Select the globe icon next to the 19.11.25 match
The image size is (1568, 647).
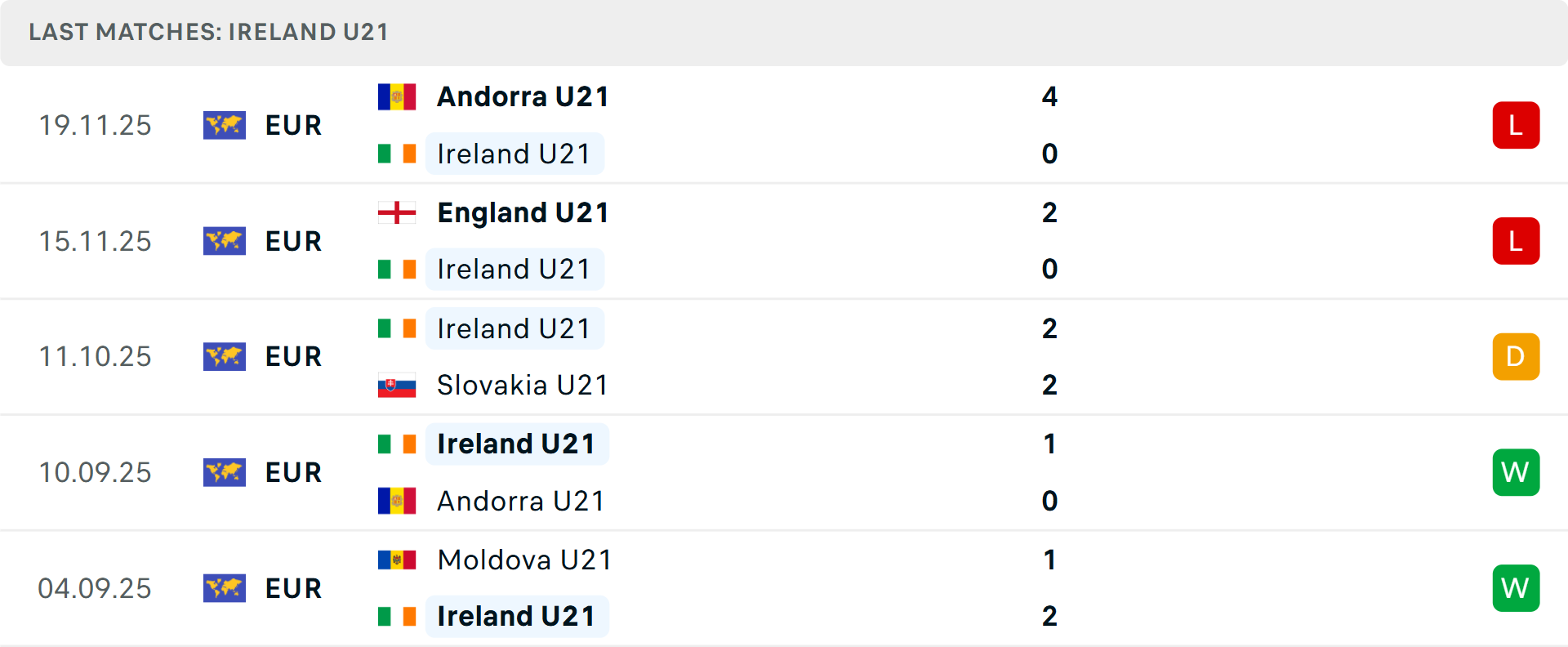(x=225, y=125)
